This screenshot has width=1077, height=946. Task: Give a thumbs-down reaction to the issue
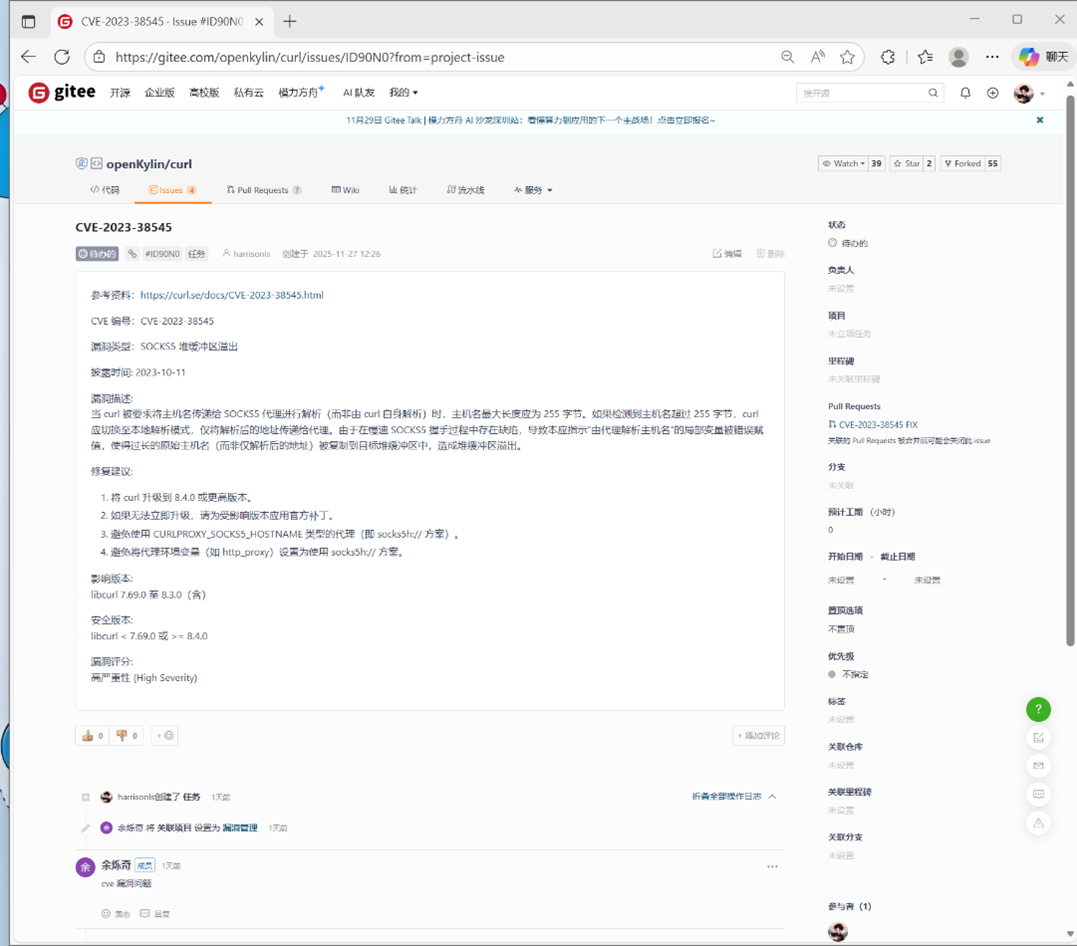pos(124,735)
